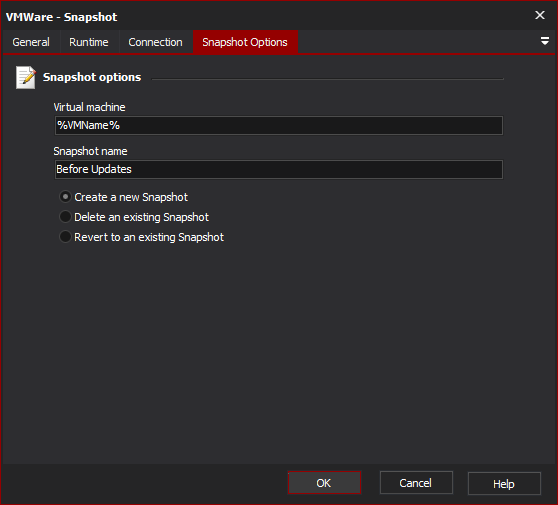Click the Snapshot options section heading
The width and height of the screenshot is (558, 505).
pos(92,77)
